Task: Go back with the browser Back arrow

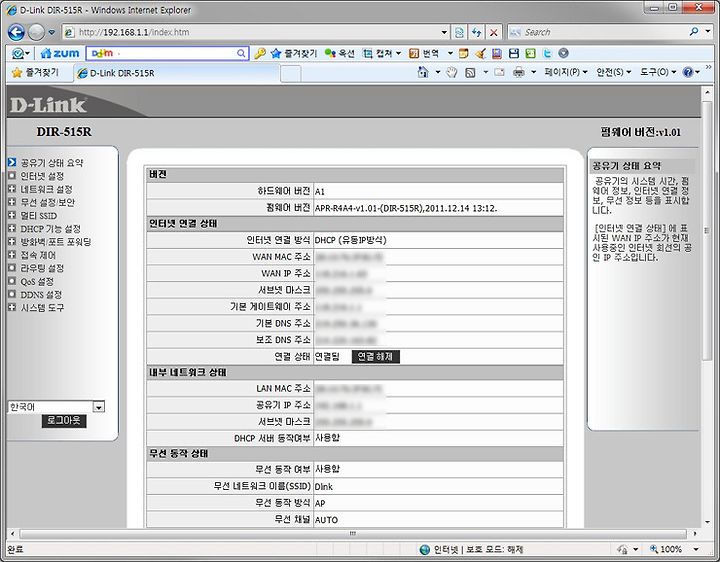Action: coord(16,32)
